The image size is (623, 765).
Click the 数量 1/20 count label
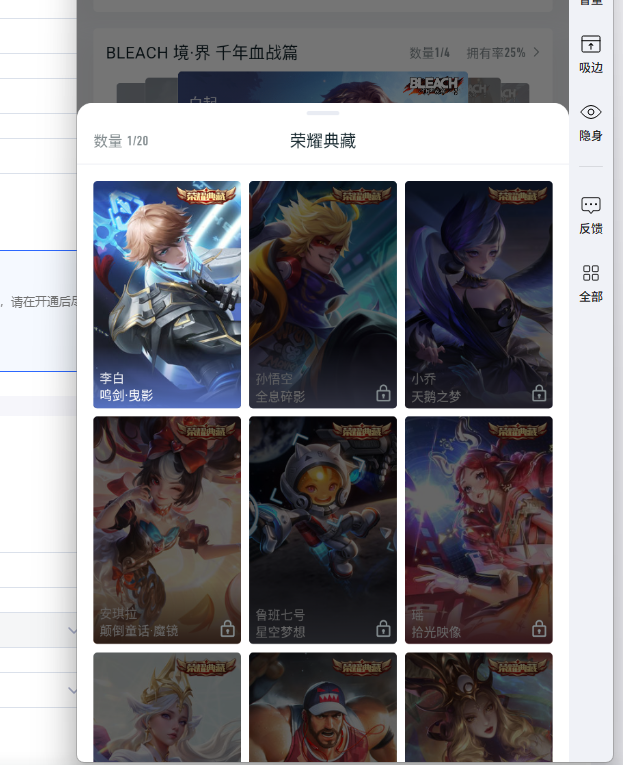121,141
